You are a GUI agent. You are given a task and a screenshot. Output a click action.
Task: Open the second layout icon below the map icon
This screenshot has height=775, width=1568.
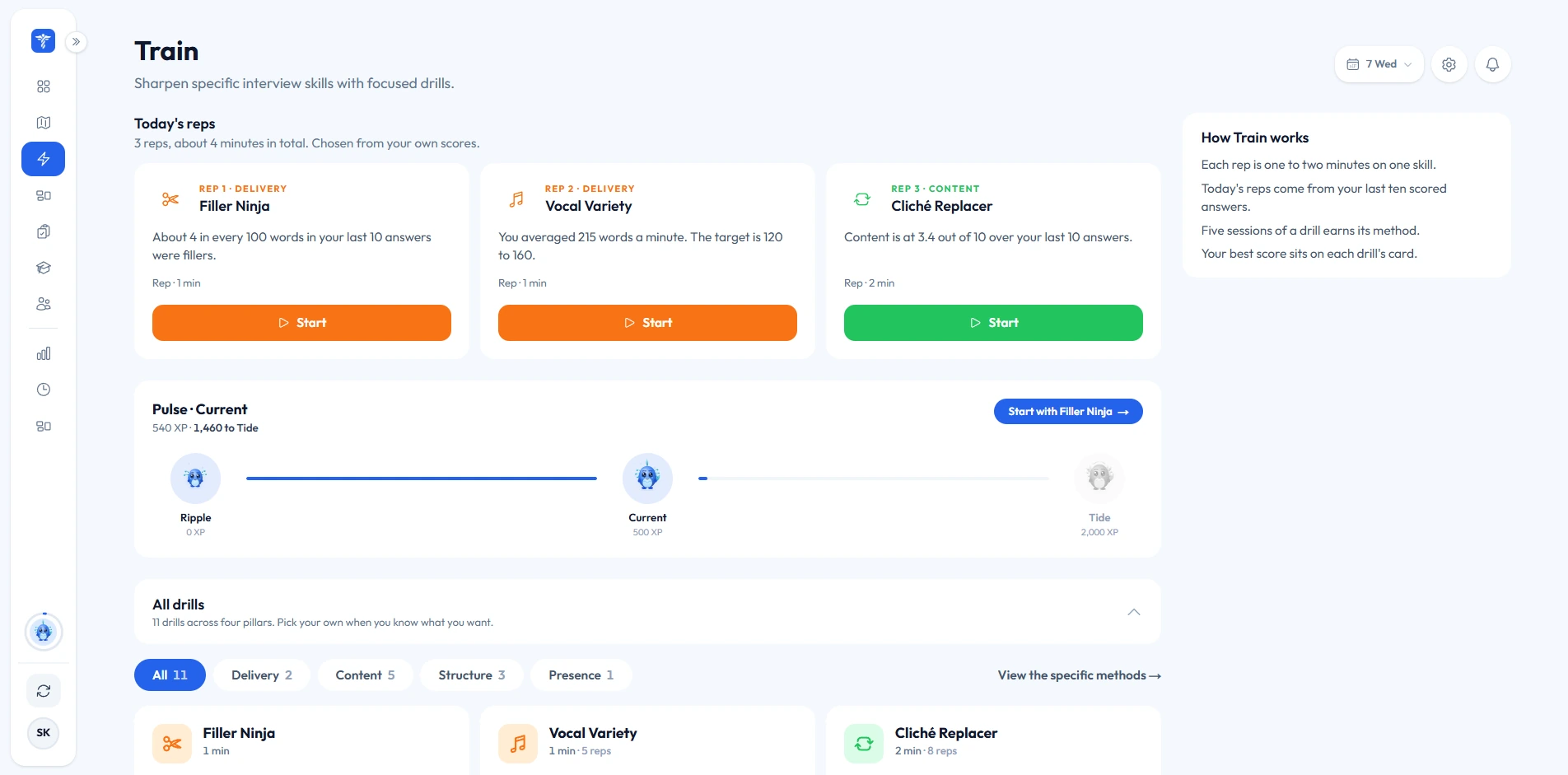pyautogui.click(x=44, y=195)
